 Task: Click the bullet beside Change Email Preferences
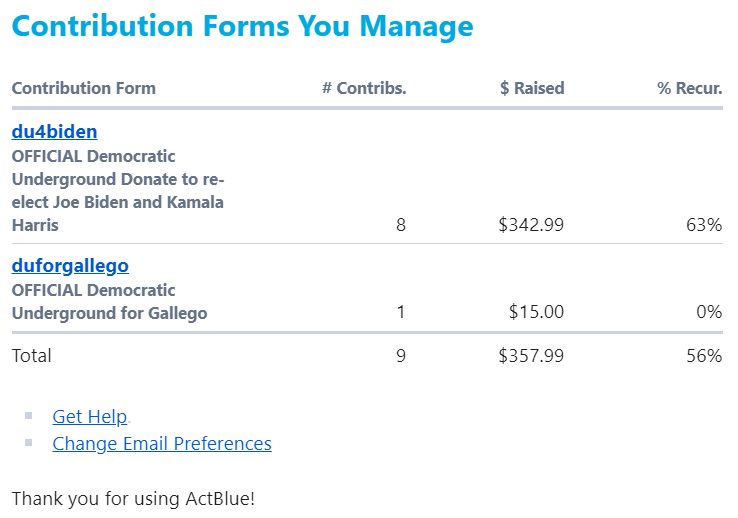29,443
